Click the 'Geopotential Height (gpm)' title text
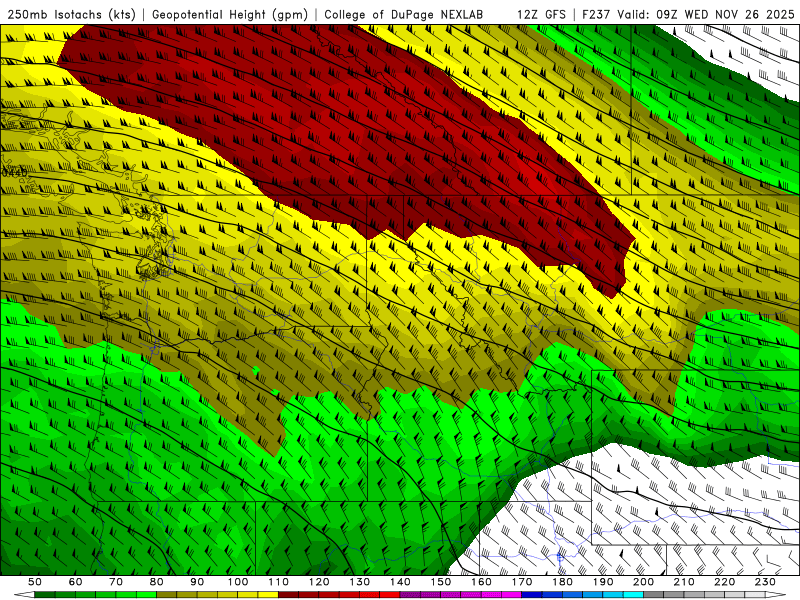 coord(230,15)
